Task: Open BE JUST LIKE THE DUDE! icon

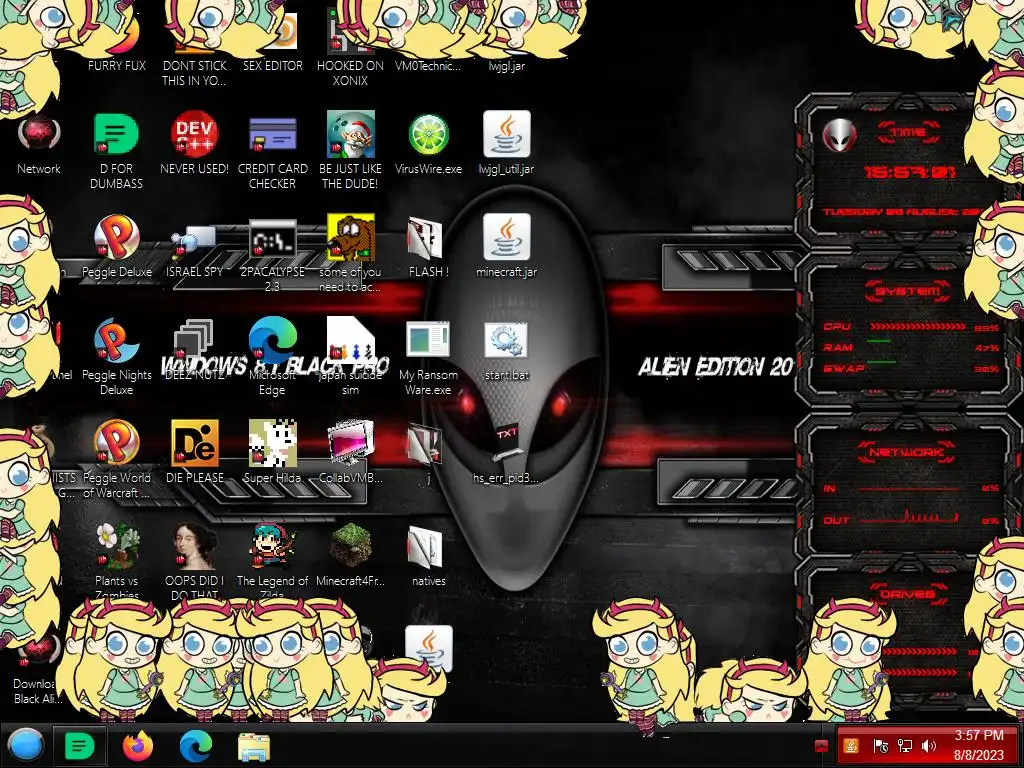Action: tap(351, 134)
